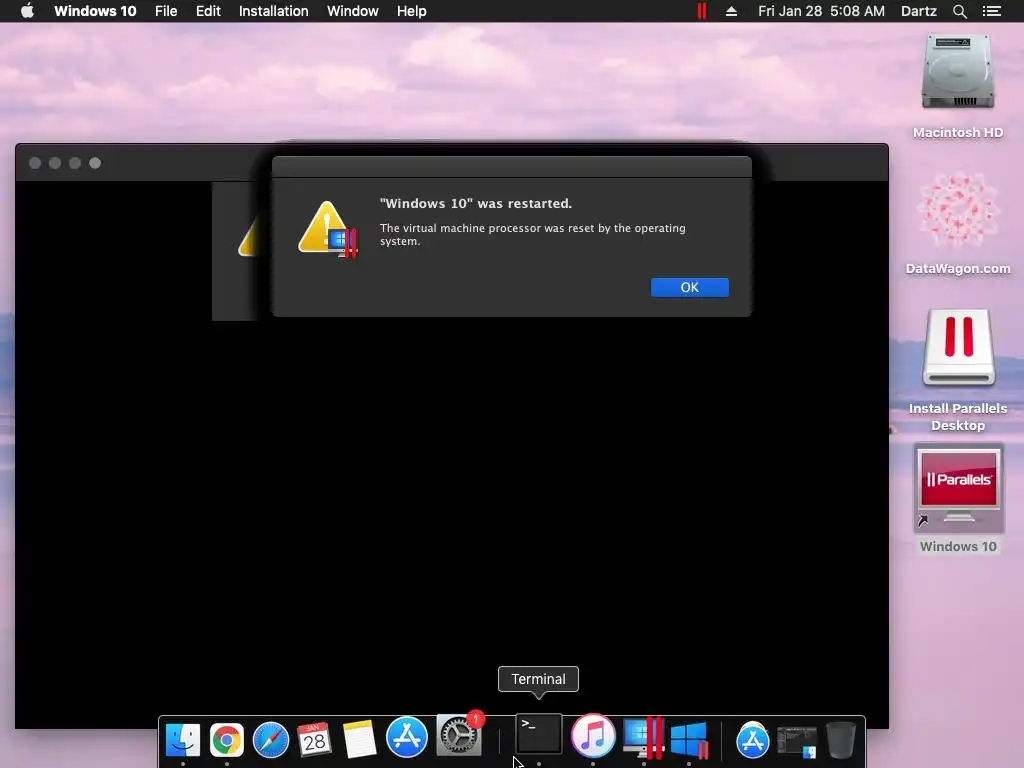
Task: Open Trash from the Dock
Action: pyautogui.click(x=840, y=739)
